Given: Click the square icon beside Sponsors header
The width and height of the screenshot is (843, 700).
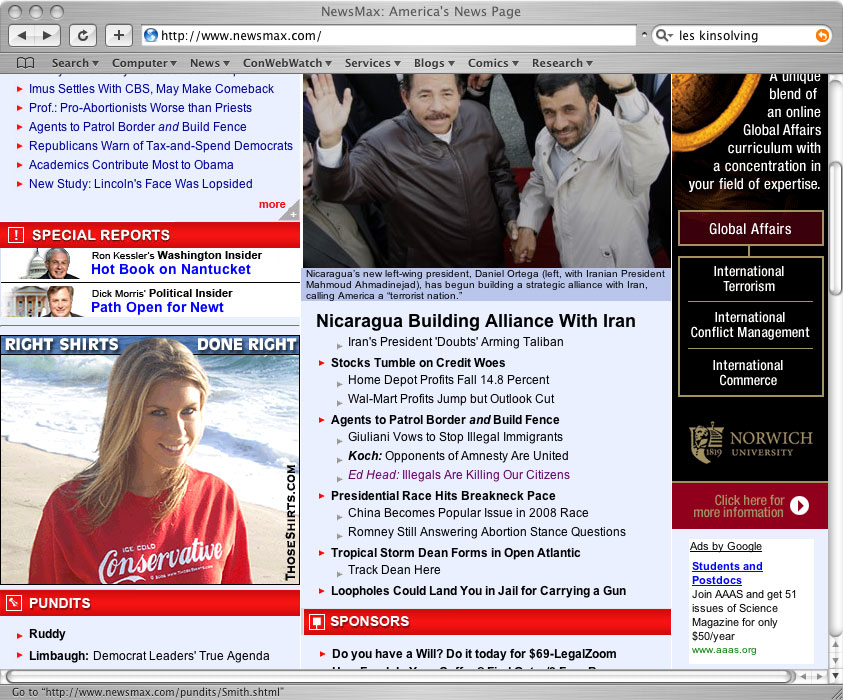Looking at the screenshot, I should point(317,622).
